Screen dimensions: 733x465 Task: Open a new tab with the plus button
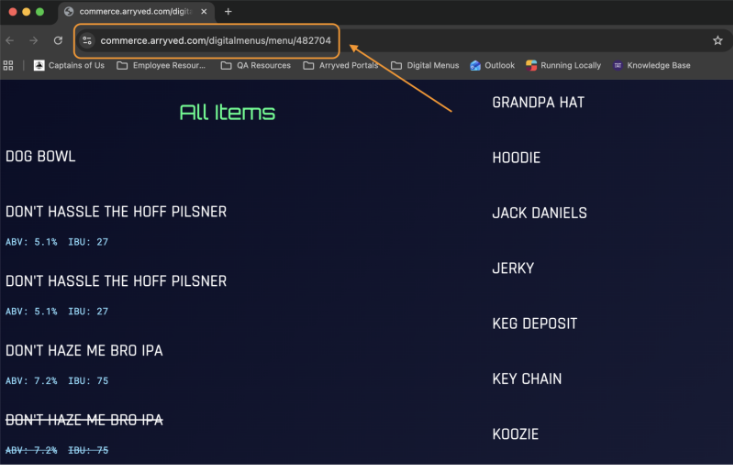coord(228,12)
